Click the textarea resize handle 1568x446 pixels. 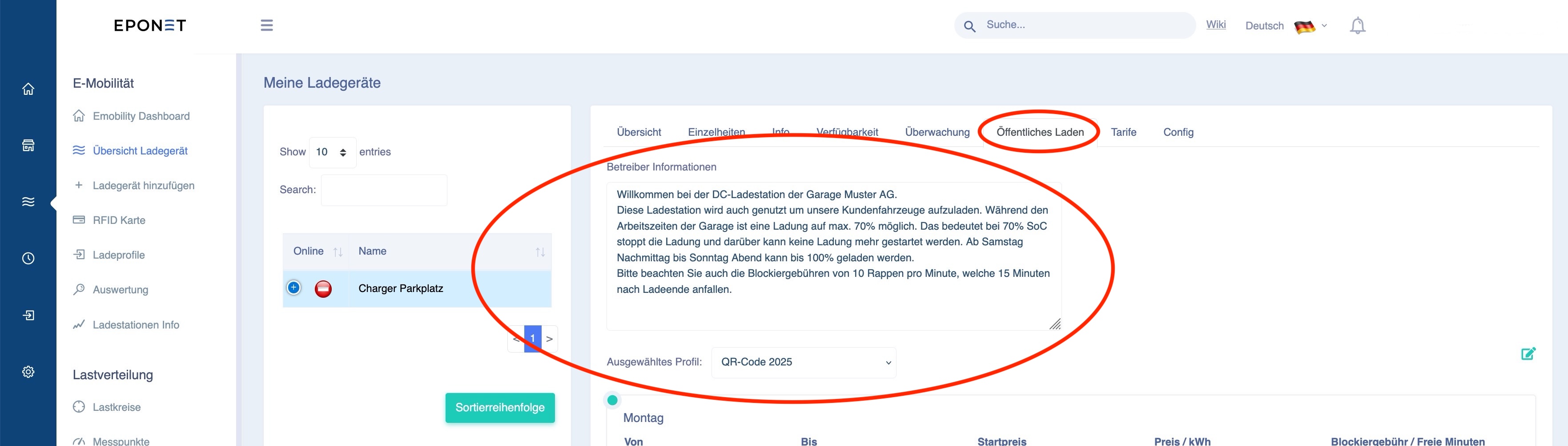click(x=1055, y=324)
